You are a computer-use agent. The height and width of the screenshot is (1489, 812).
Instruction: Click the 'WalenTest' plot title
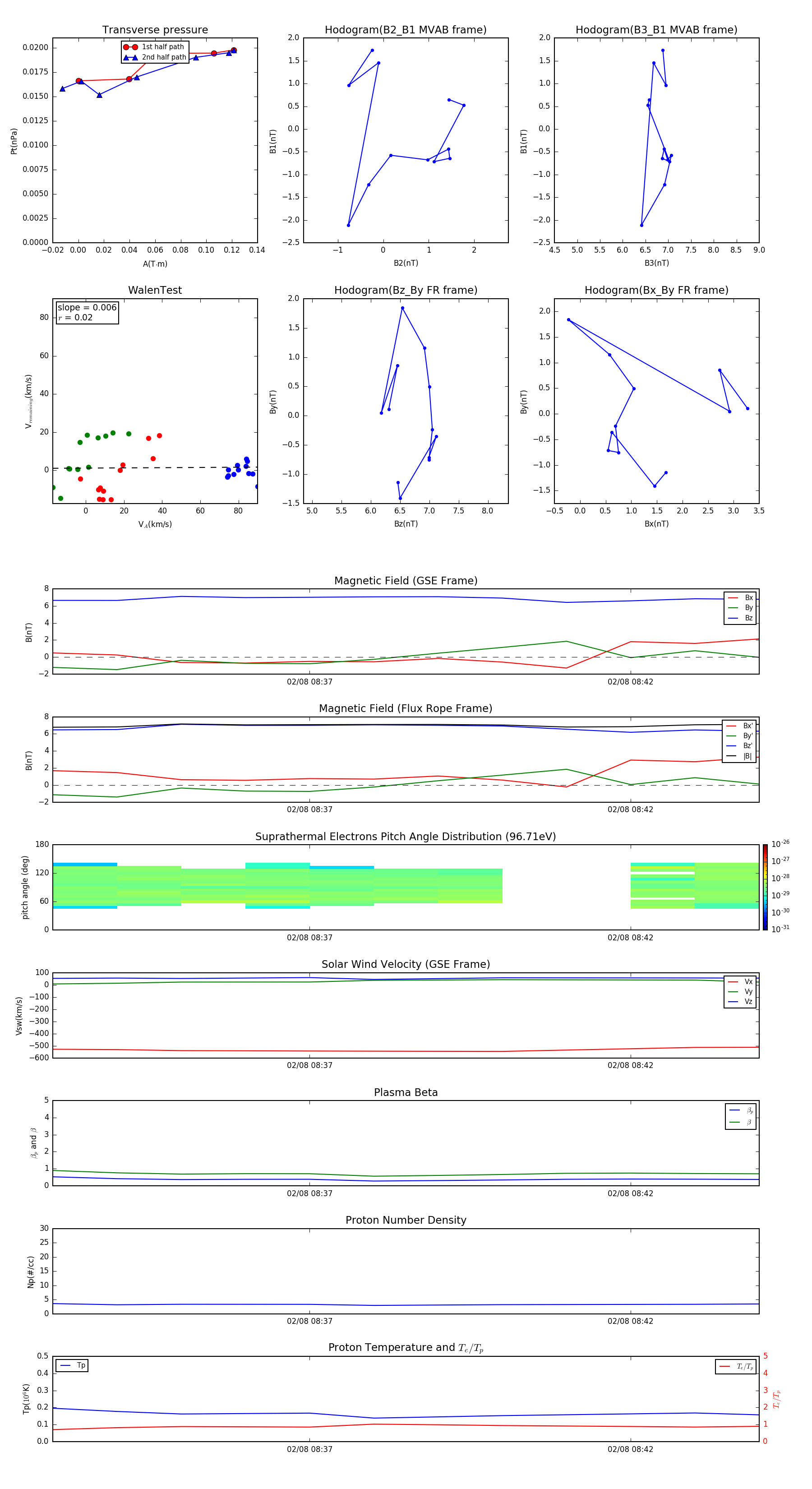[x=155, y=290]
